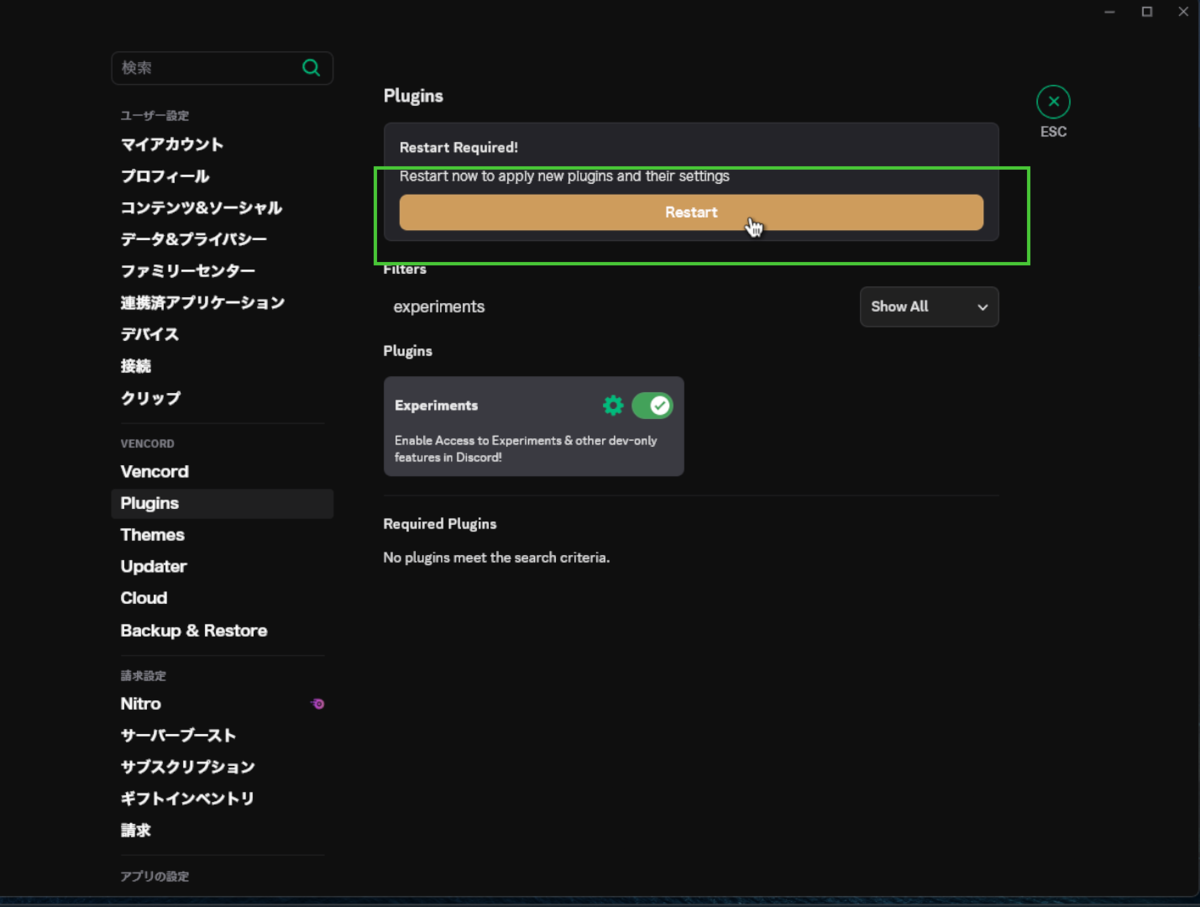This screenshot has width=1200, height=907.
Task: Click the VENCORD section label
Action: pos(147,444)
